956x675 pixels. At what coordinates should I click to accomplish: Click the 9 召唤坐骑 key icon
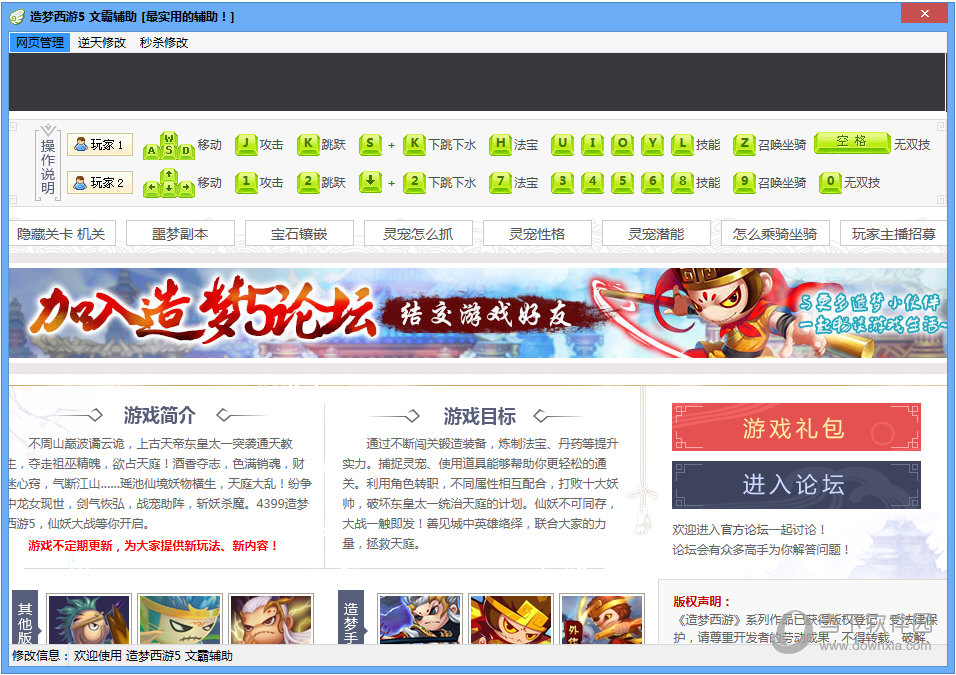coord(744,182)
